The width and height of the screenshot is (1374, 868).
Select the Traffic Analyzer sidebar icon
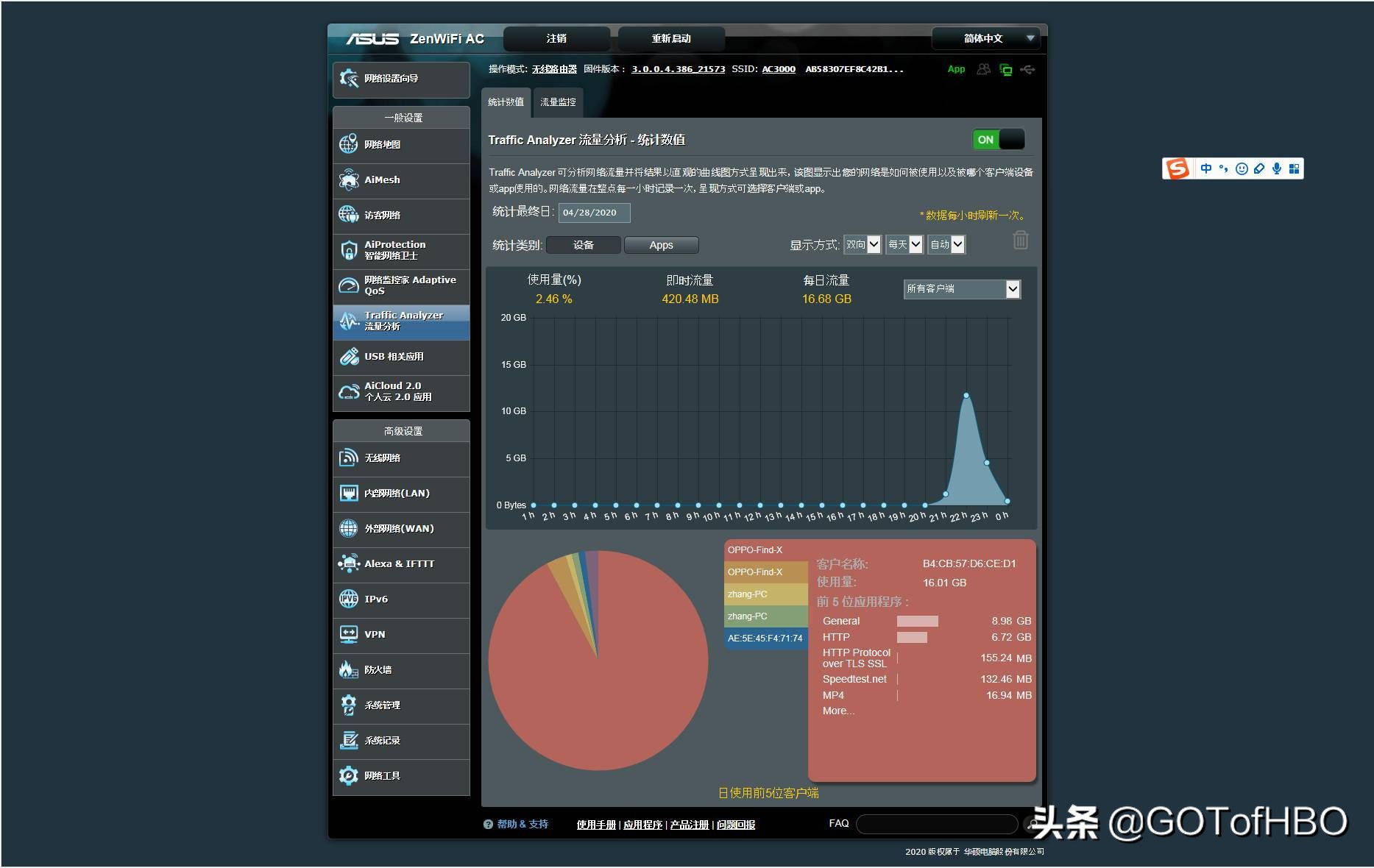[349, 321]
